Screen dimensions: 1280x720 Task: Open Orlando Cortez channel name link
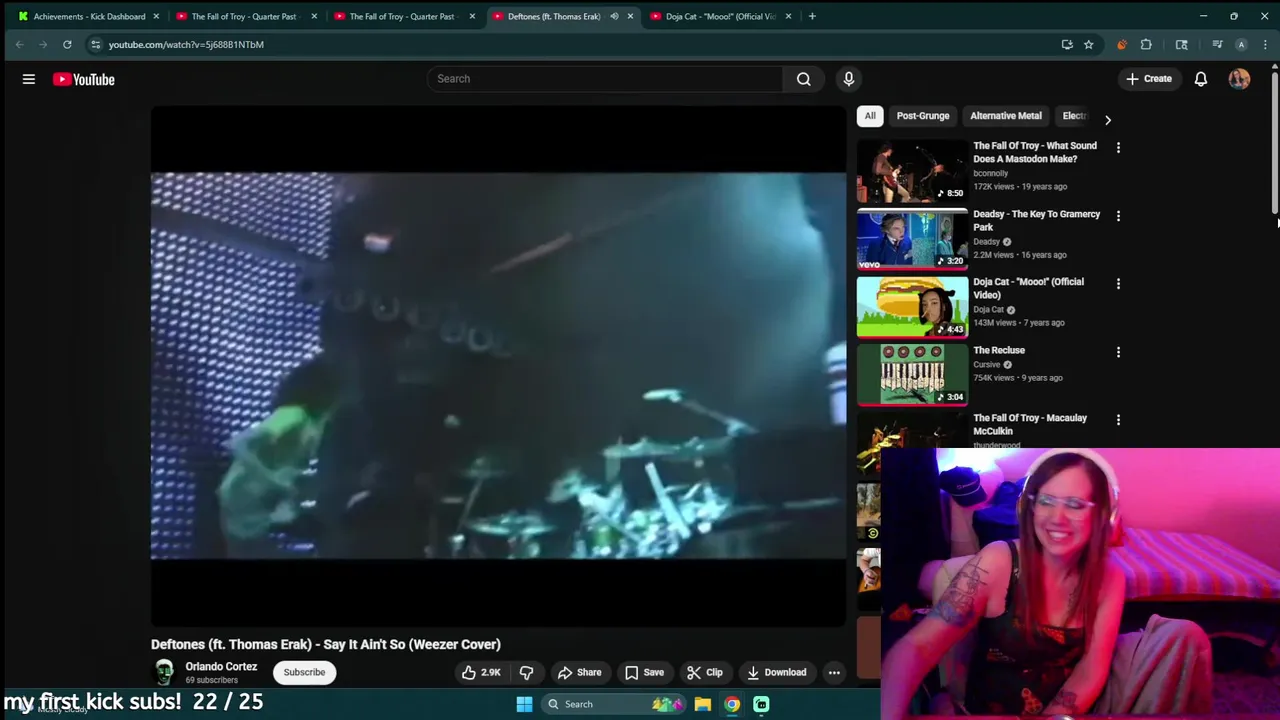(221, 666)
